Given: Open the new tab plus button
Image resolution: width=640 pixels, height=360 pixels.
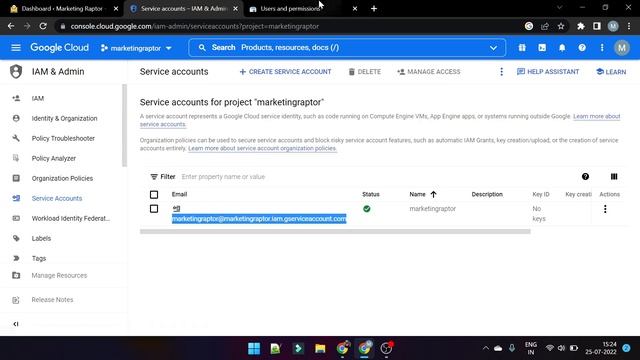Looking at the screenshot, I should [x=374, y=9].
